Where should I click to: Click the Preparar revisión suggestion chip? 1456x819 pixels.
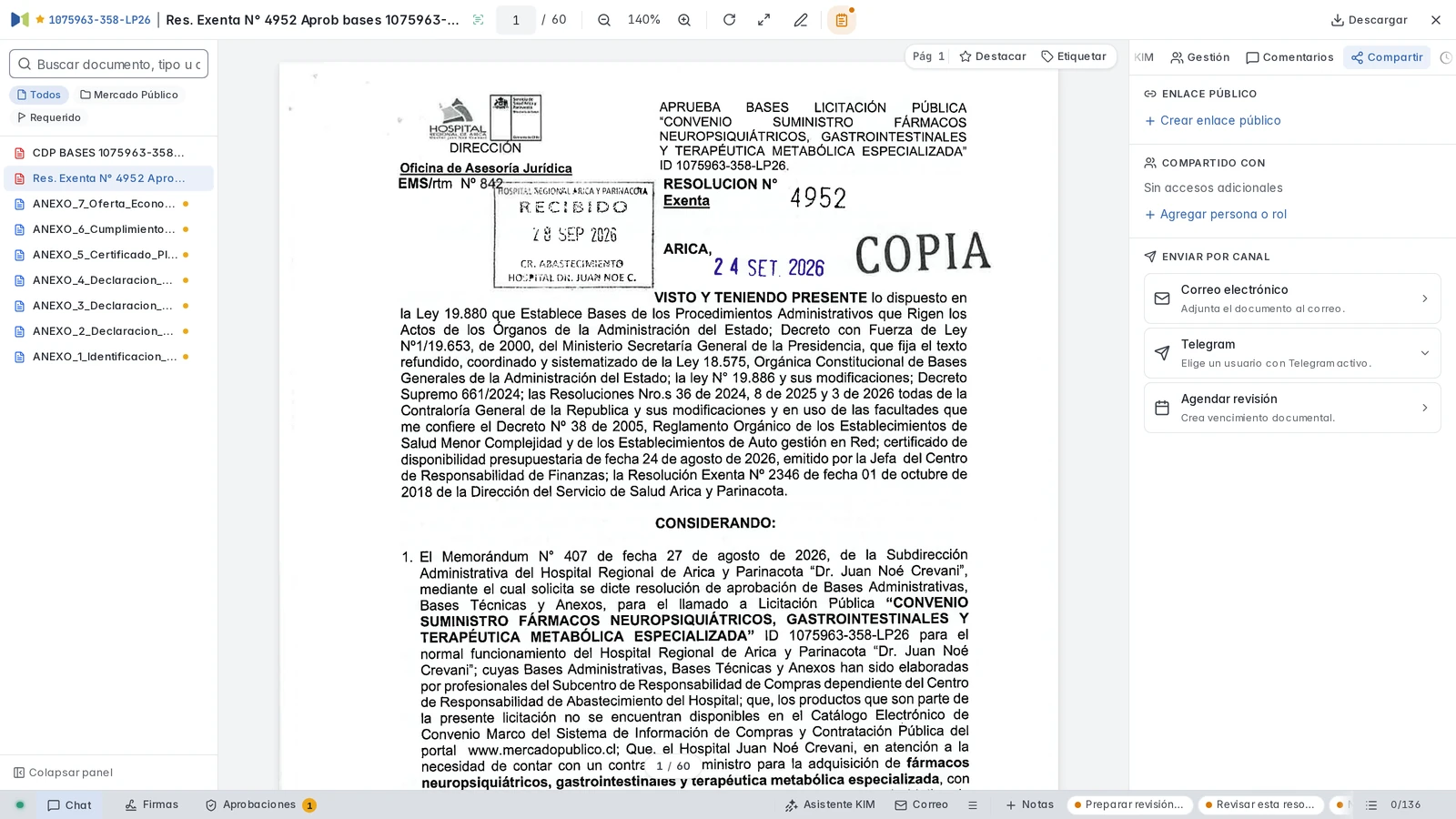(x=1129, y=805)
